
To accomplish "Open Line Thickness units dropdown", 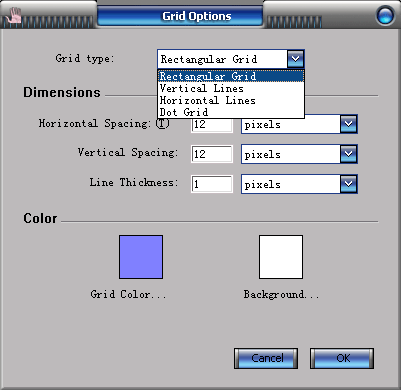I will (349, 184).
